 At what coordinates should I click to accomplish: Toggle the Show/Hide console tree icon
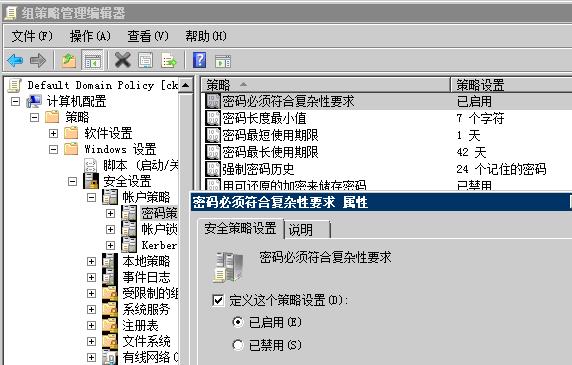pos(93,61)
